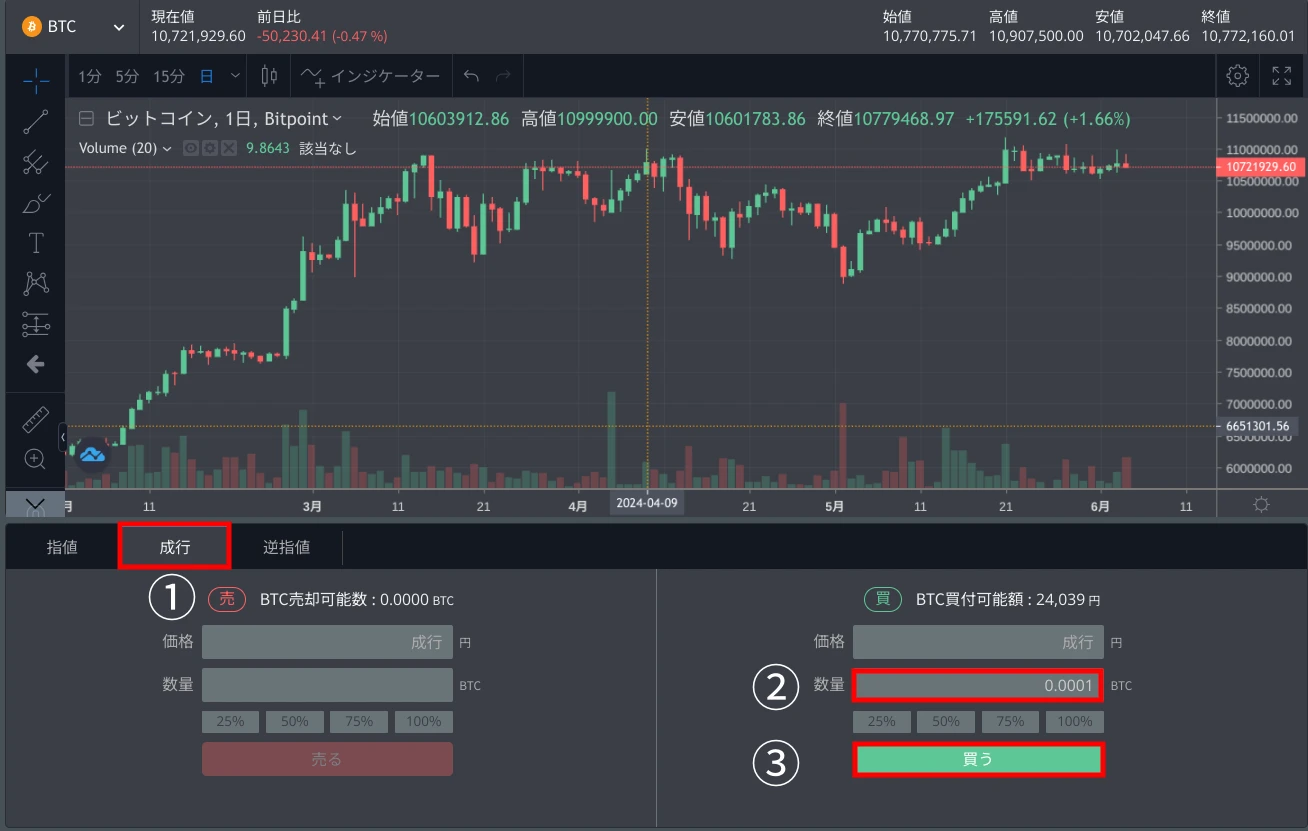Toggle Volume indicator visibility eye
This screenshot has width=1308, height=831.
pos(193,148)
